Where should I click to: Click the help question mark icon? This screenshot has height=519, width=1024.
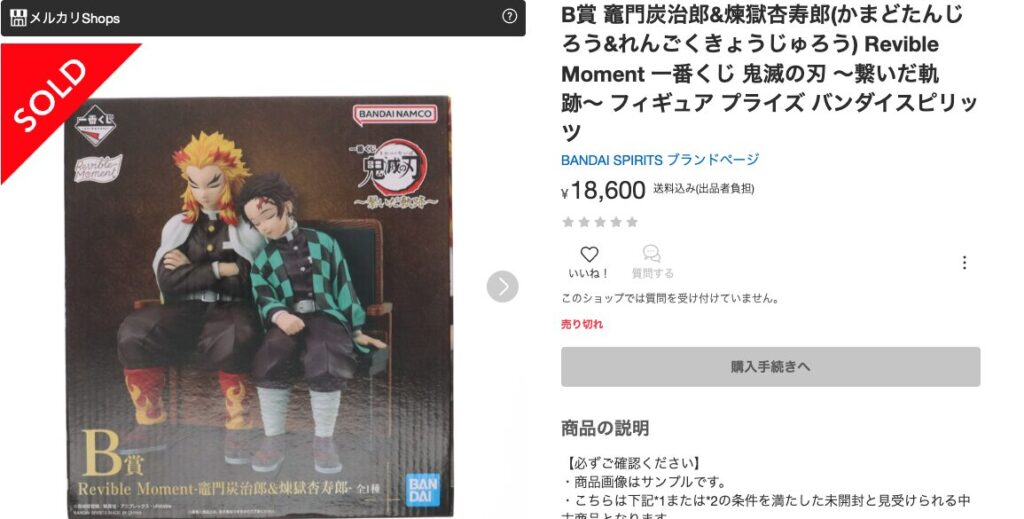[509, 17]
